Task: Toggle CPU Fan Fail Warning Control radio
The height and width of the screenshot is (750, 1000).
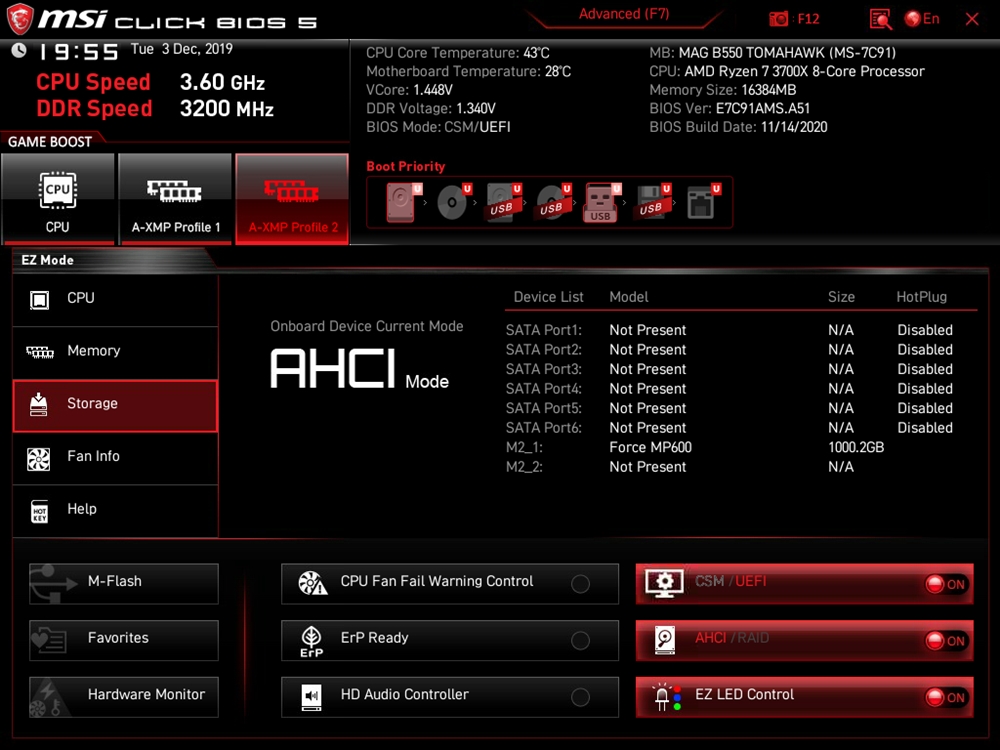Action: click(x=580, y=584)
